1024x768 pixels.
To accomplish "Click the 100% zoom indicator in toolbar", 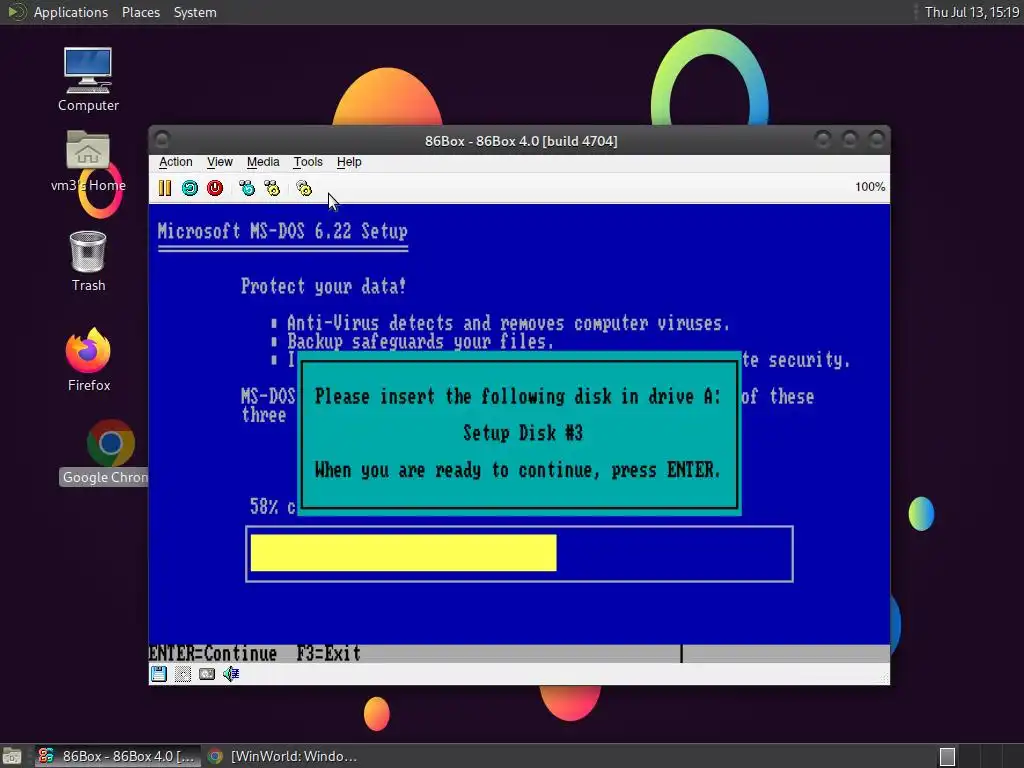I will pyautogui.click(x=870, y=187).
